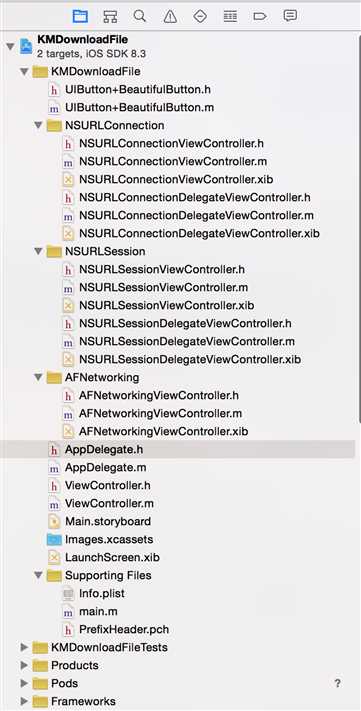The image size is (361, 711).
Task: Collapse the NSURLSession group triangle
Action: tap(39, 251)
